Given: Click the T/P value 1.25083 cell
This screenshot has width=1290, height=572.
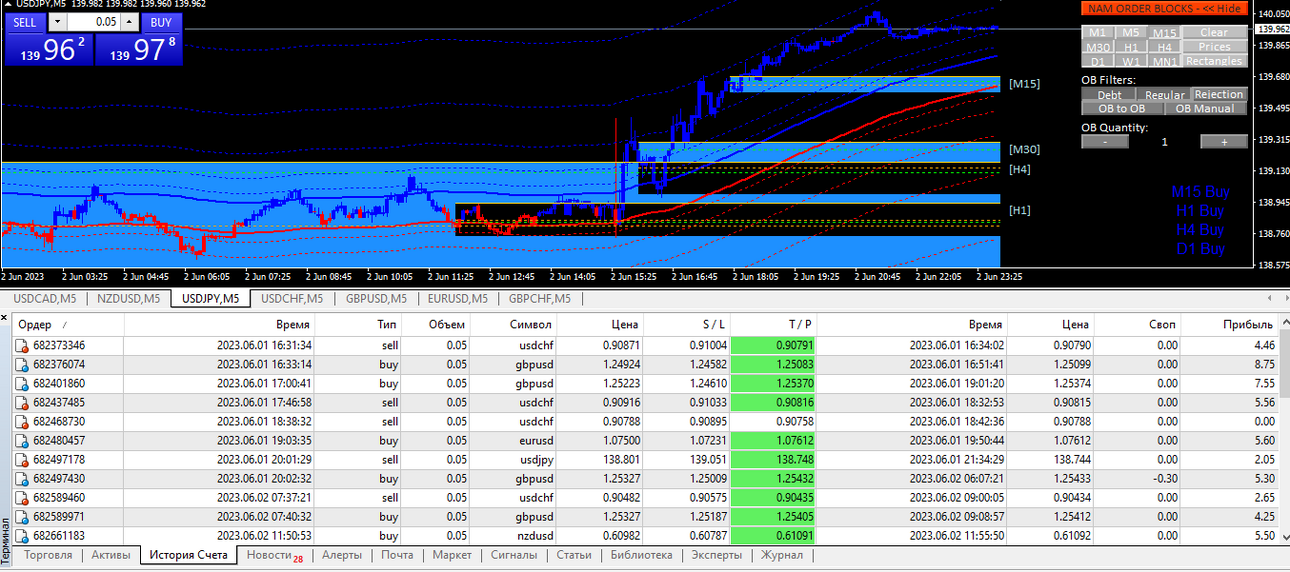Looking at the screenshot, I should pyautogui.click(x=774, y=364).
